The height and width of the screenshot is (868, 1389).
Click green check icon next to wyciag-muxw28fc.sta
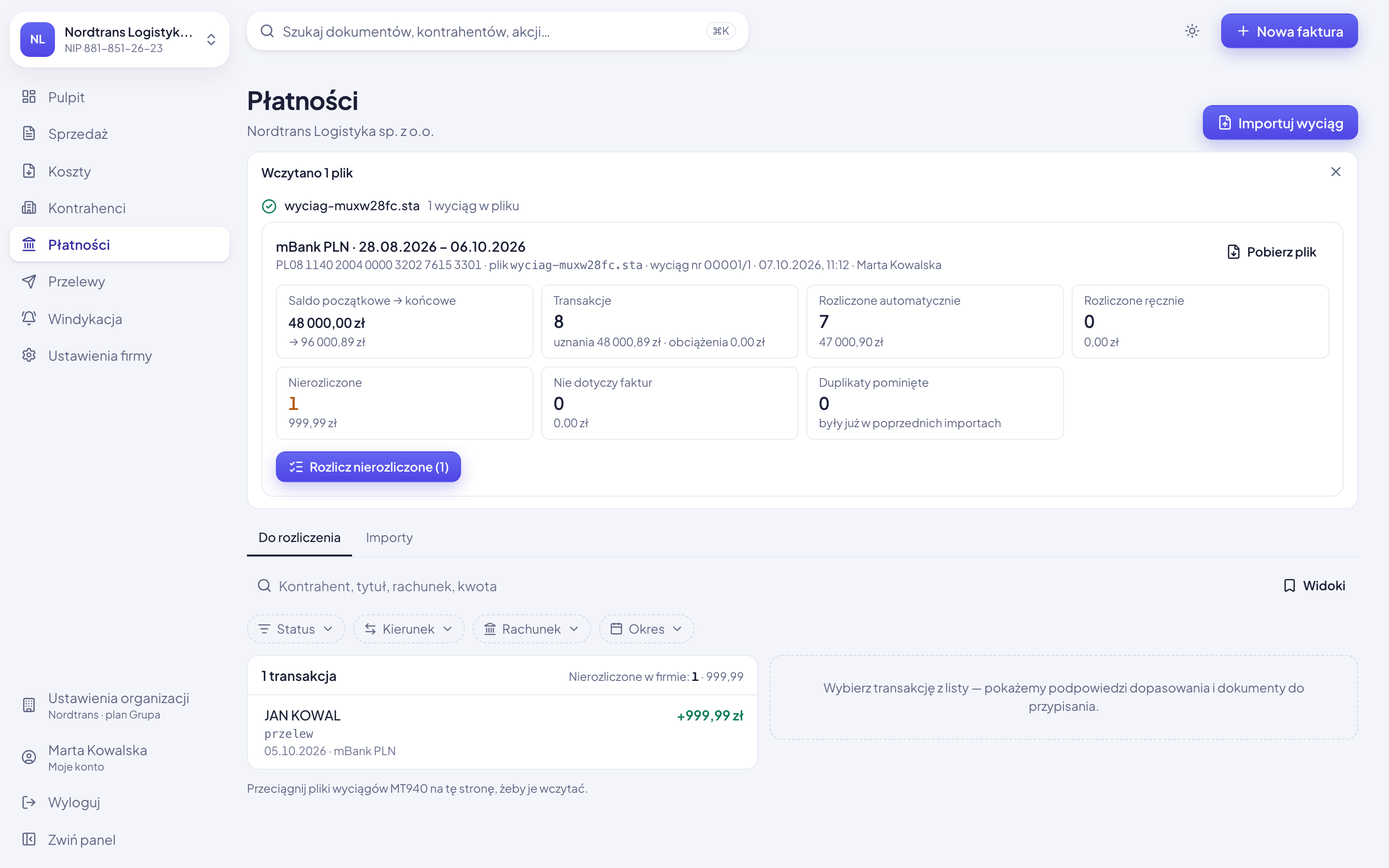click(x=269, y=206)
